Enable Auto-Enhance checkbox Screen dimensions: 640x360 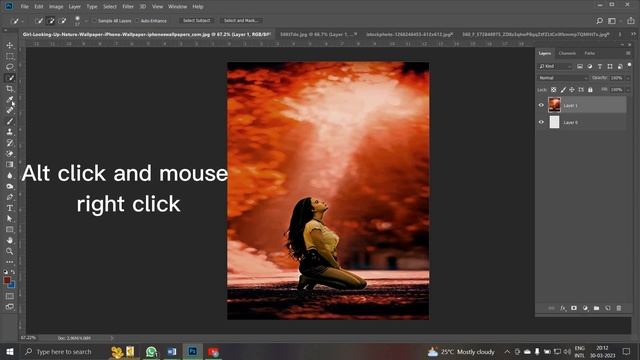[x=137, y=20]
